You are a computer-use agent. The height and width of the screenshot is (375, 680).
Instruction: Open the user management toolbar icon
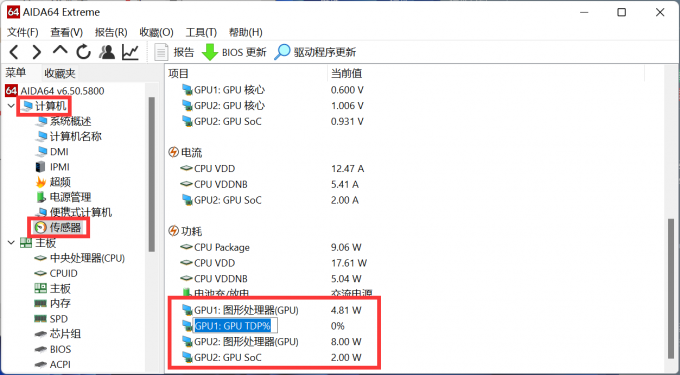[107, 52]
